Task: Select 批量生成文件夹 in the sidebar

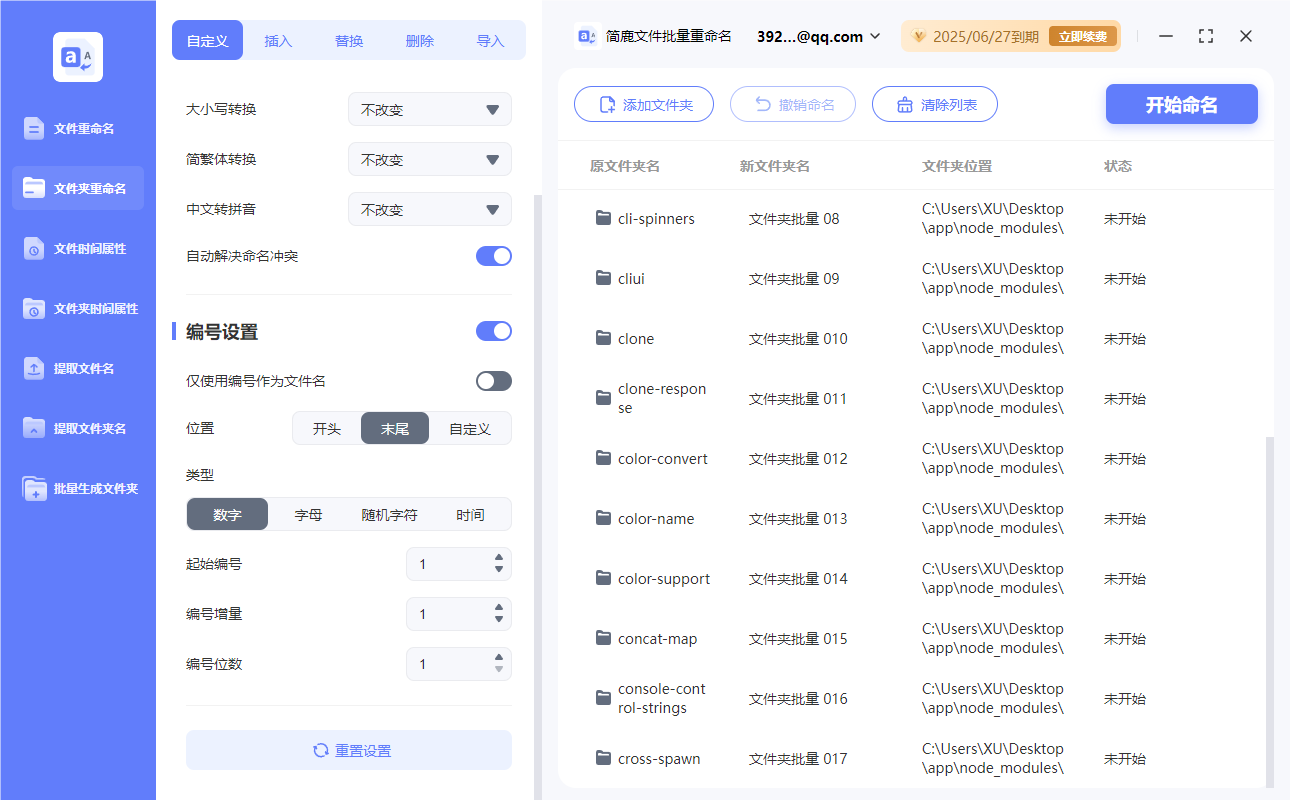Action: click(x=77, y=488)
